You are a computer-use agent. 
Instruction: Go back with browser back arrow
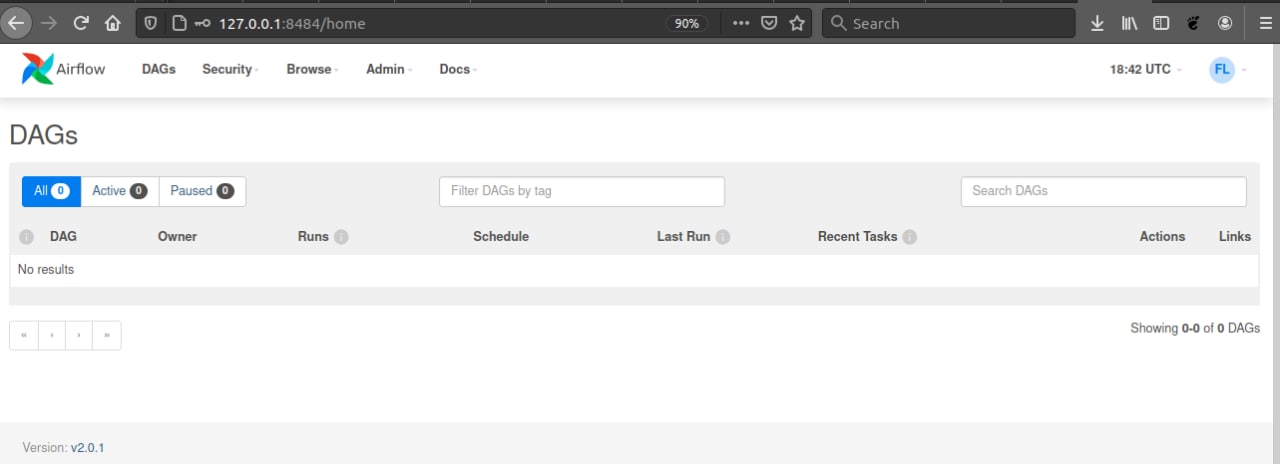click(17, 23)
